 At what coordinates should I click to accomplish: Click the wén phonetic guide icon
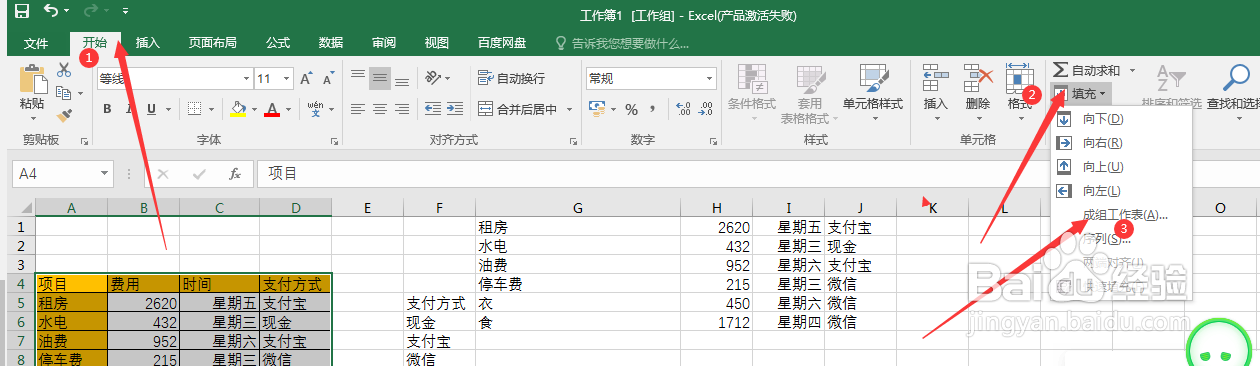click(315, 109)
